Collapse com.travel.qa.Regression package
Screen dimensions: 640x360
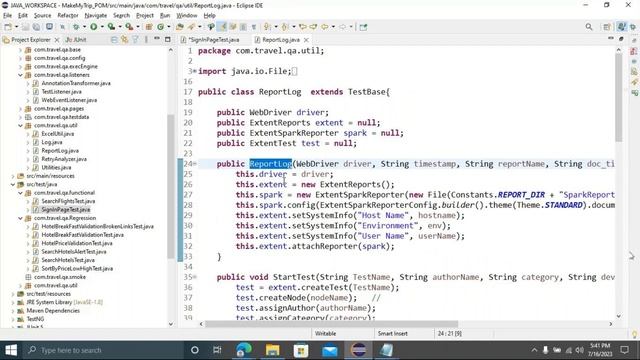pyautogui.click(x=20, y=218)
